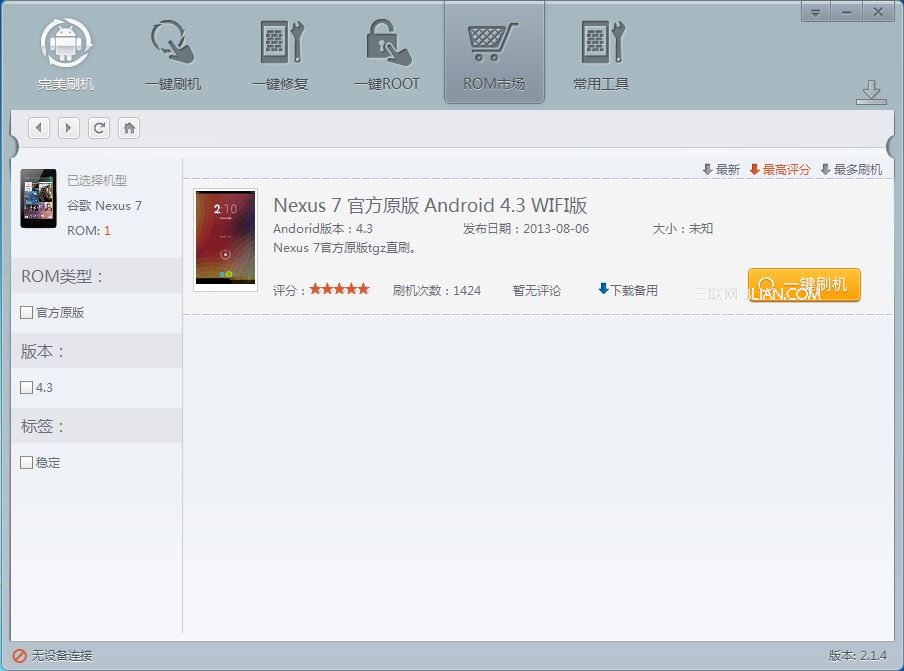904x671 pixels.
Task: Open the 一键修复 repair tool
Action: [280, 54]
